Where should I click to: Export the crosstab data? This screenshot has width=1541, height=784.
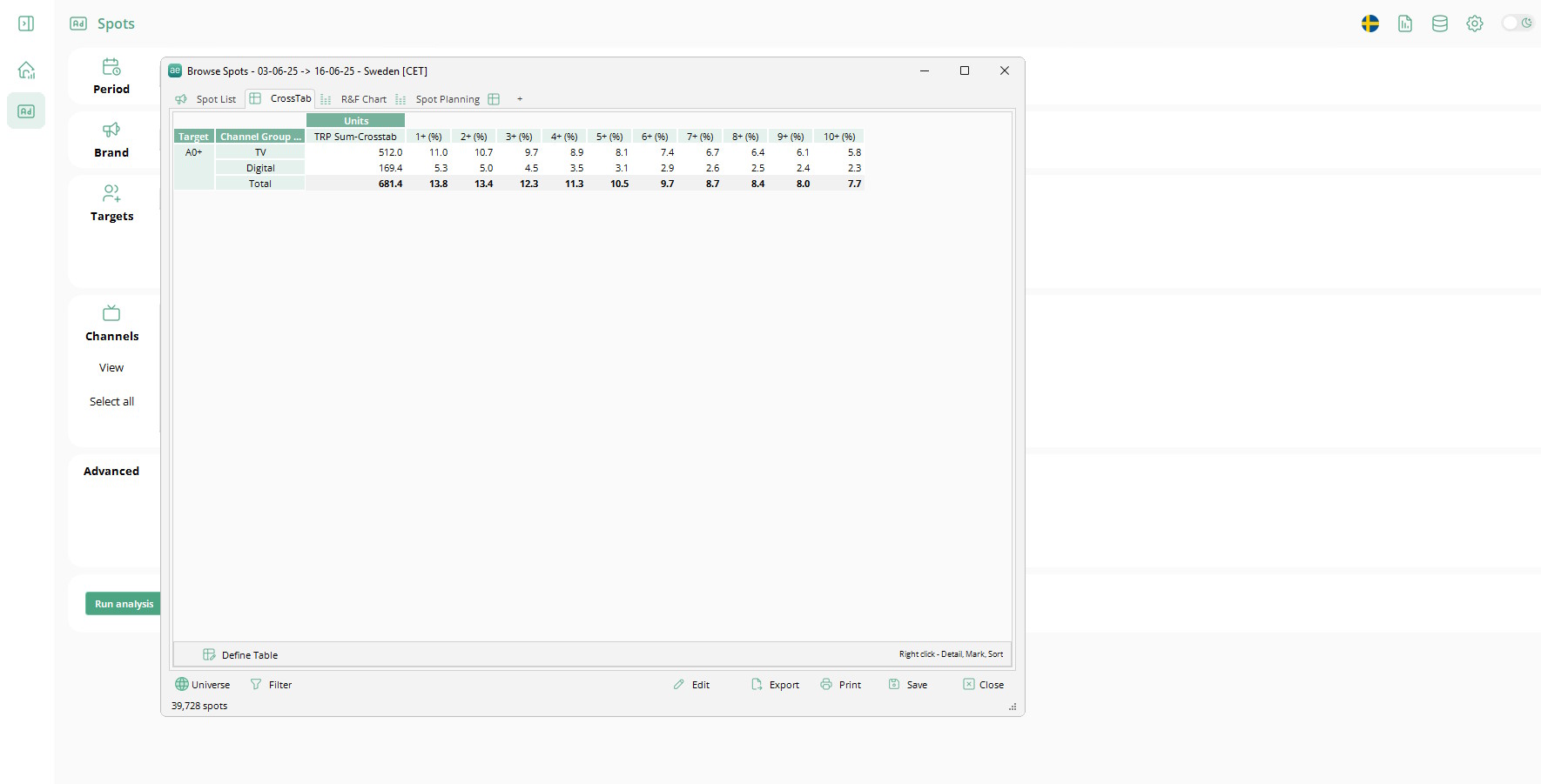(x=775, y=685)
